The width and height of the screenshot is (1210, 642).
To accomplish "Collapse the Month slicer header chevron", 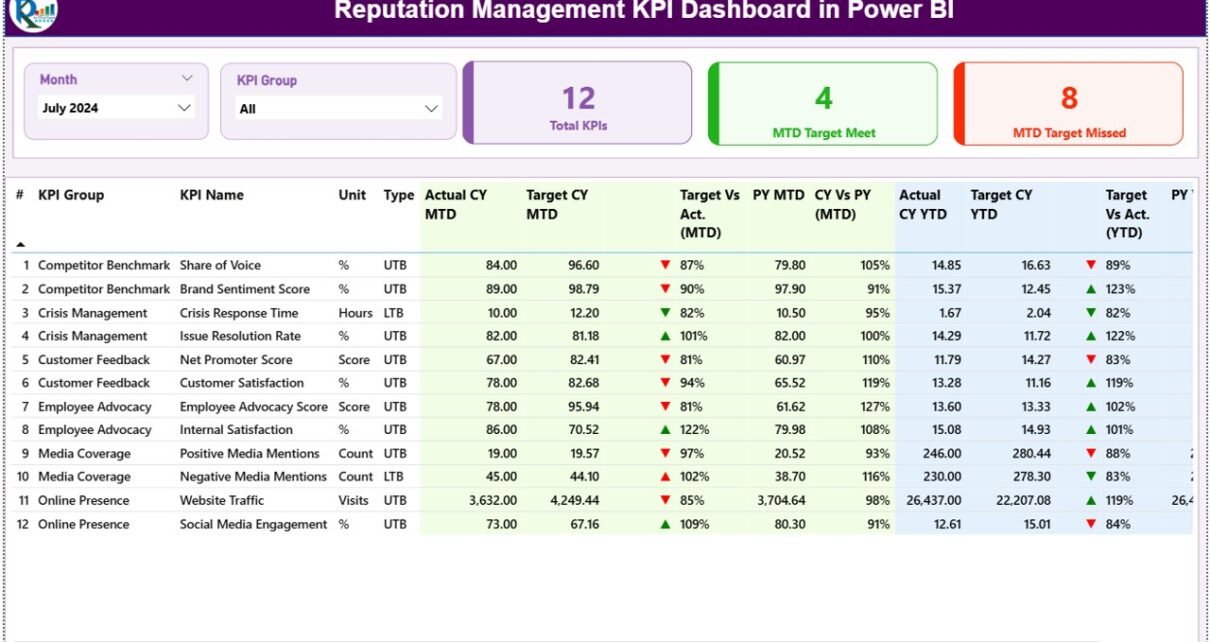I will tap(187, 78).
